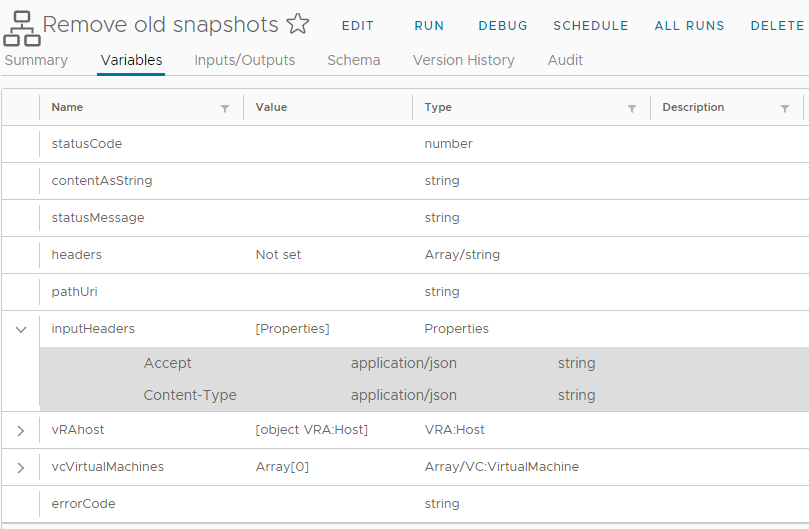
Task: Click the DEBUG button
Action: pyautogui.click(x=503, y=26)
